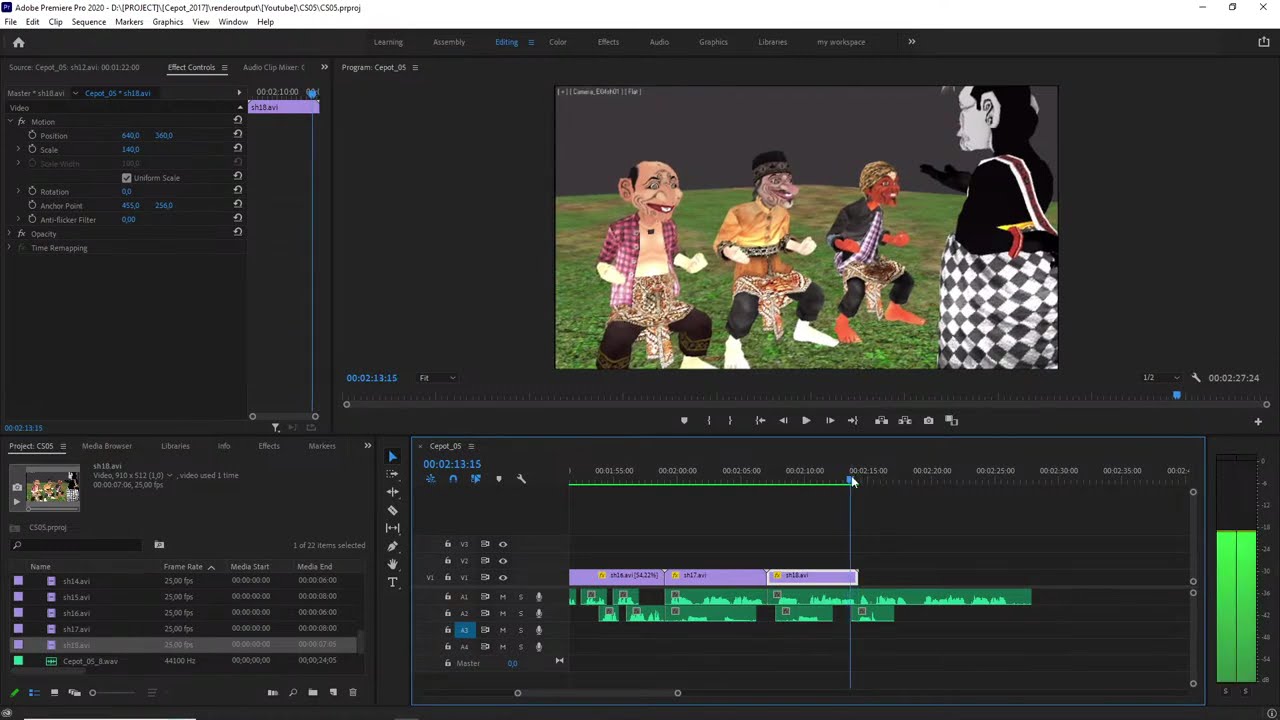Toggle snap in timeline magnet icon
Screen dimensions: 1280x720
point(453,479)
